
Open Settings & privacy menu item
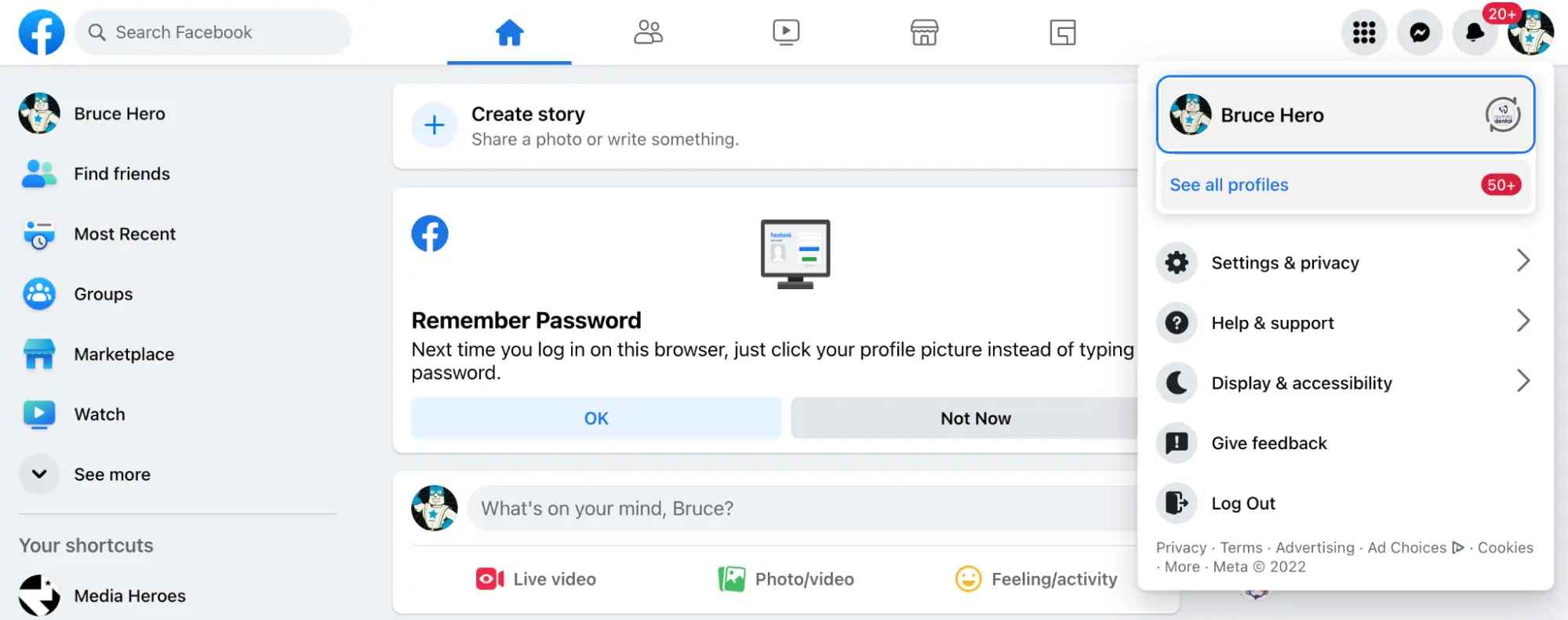click(x=1345, y=263)
